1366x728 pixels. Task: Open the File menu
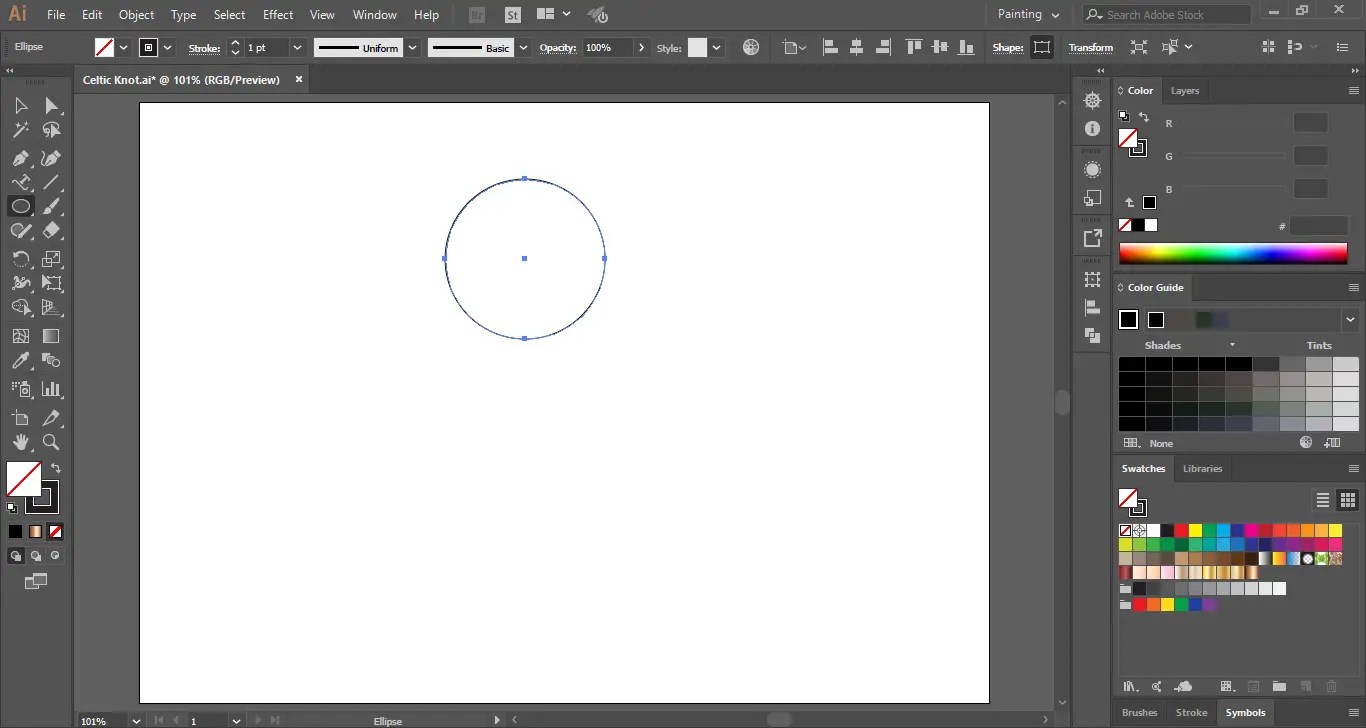[56, 15]
